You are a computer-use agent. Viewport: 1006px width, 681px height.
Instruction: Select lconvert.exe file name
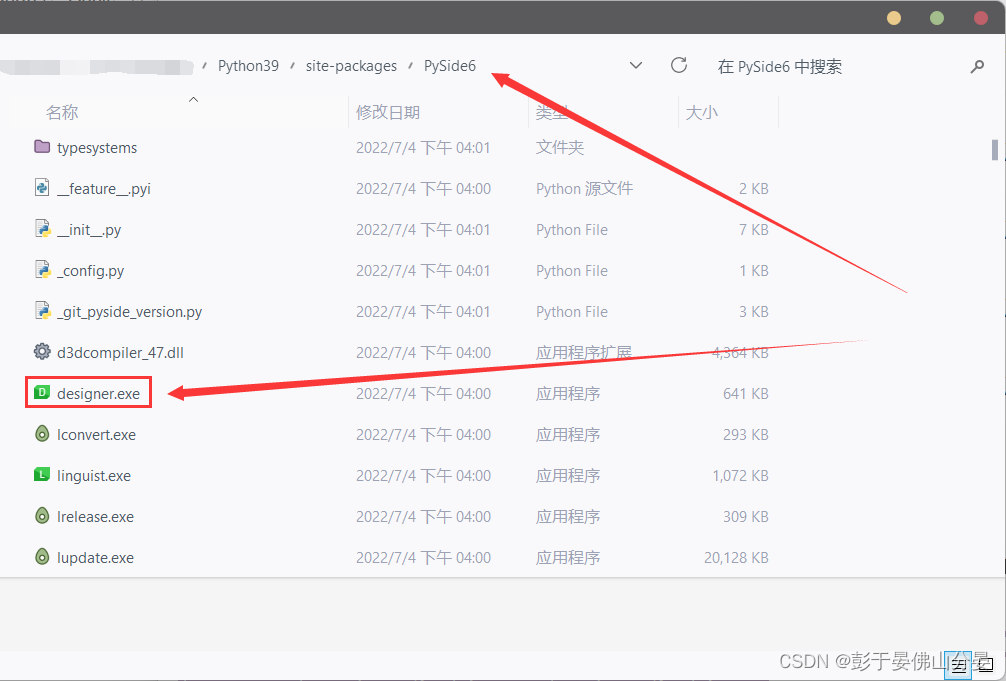96,435
